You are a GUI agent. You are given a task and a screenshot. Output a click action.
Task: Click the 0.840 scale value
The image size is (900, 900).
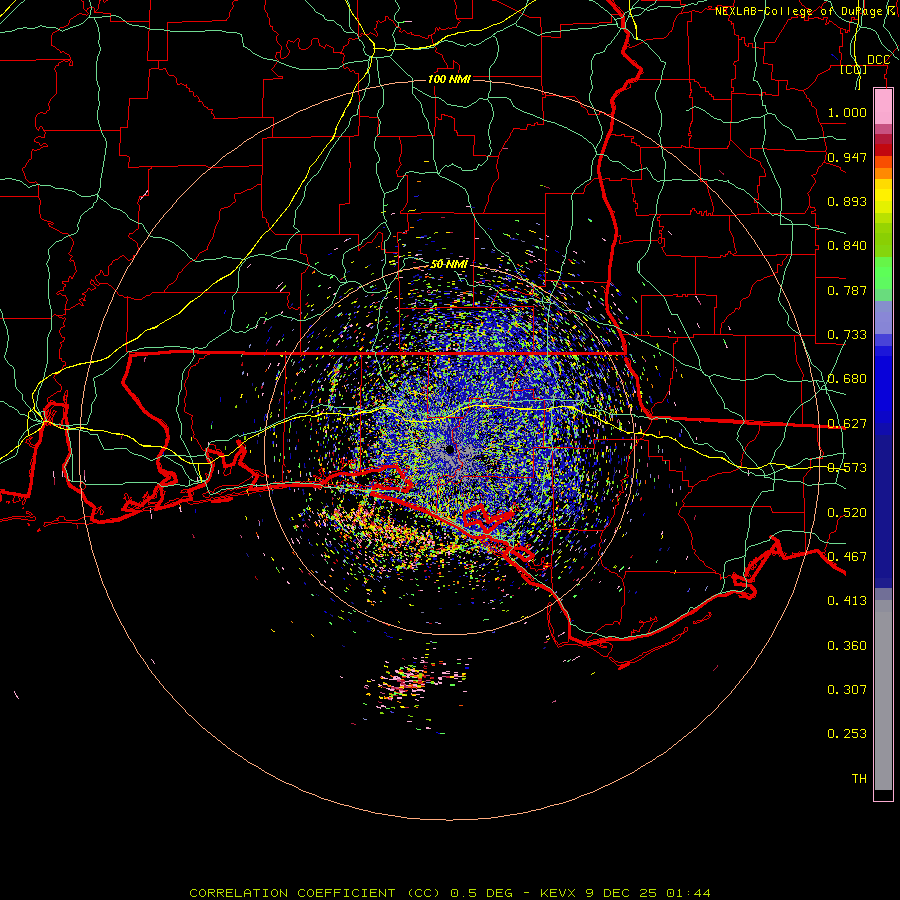[x=847, y=246]
